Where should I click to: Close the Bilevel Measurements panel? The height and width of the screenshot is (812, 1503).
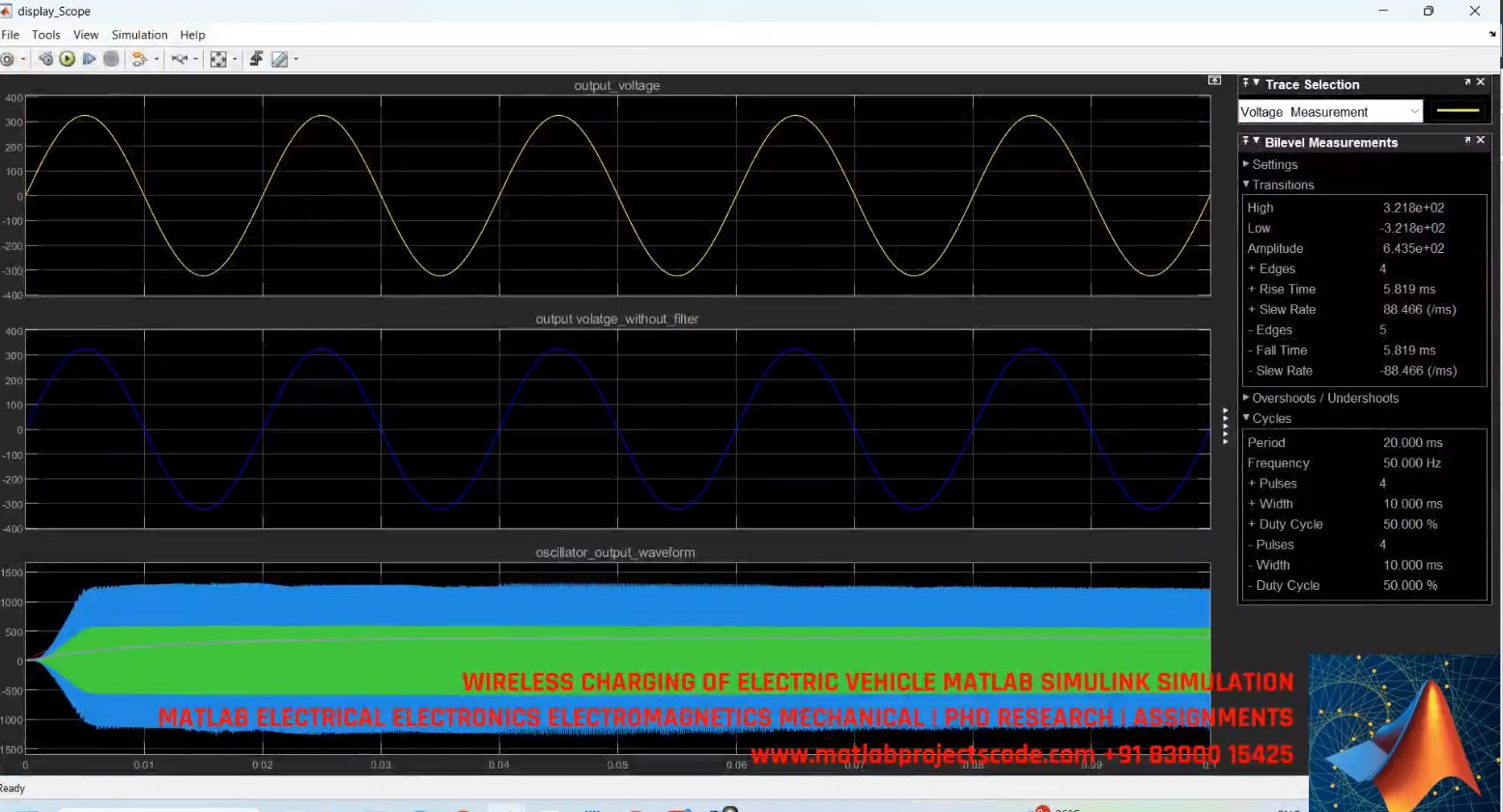pyautogui.click(x=1480, y=140)
